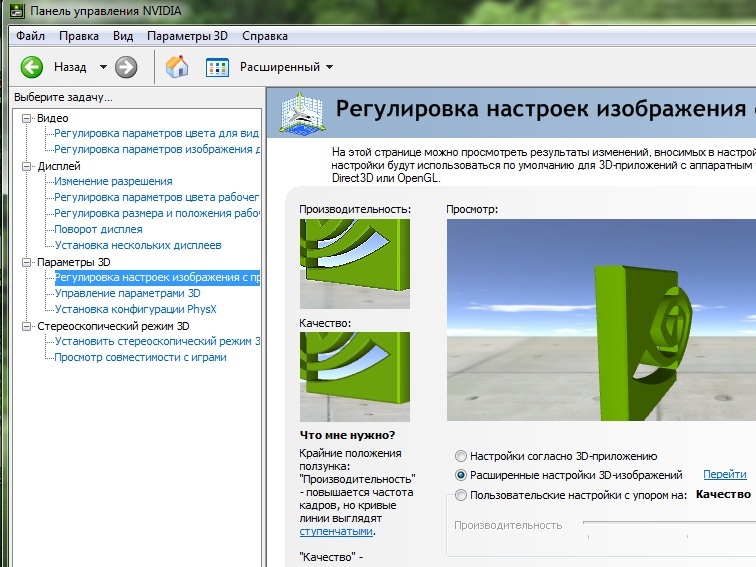Click the Дисплей category label
This screenshot has height=567, width=756.
59,166
